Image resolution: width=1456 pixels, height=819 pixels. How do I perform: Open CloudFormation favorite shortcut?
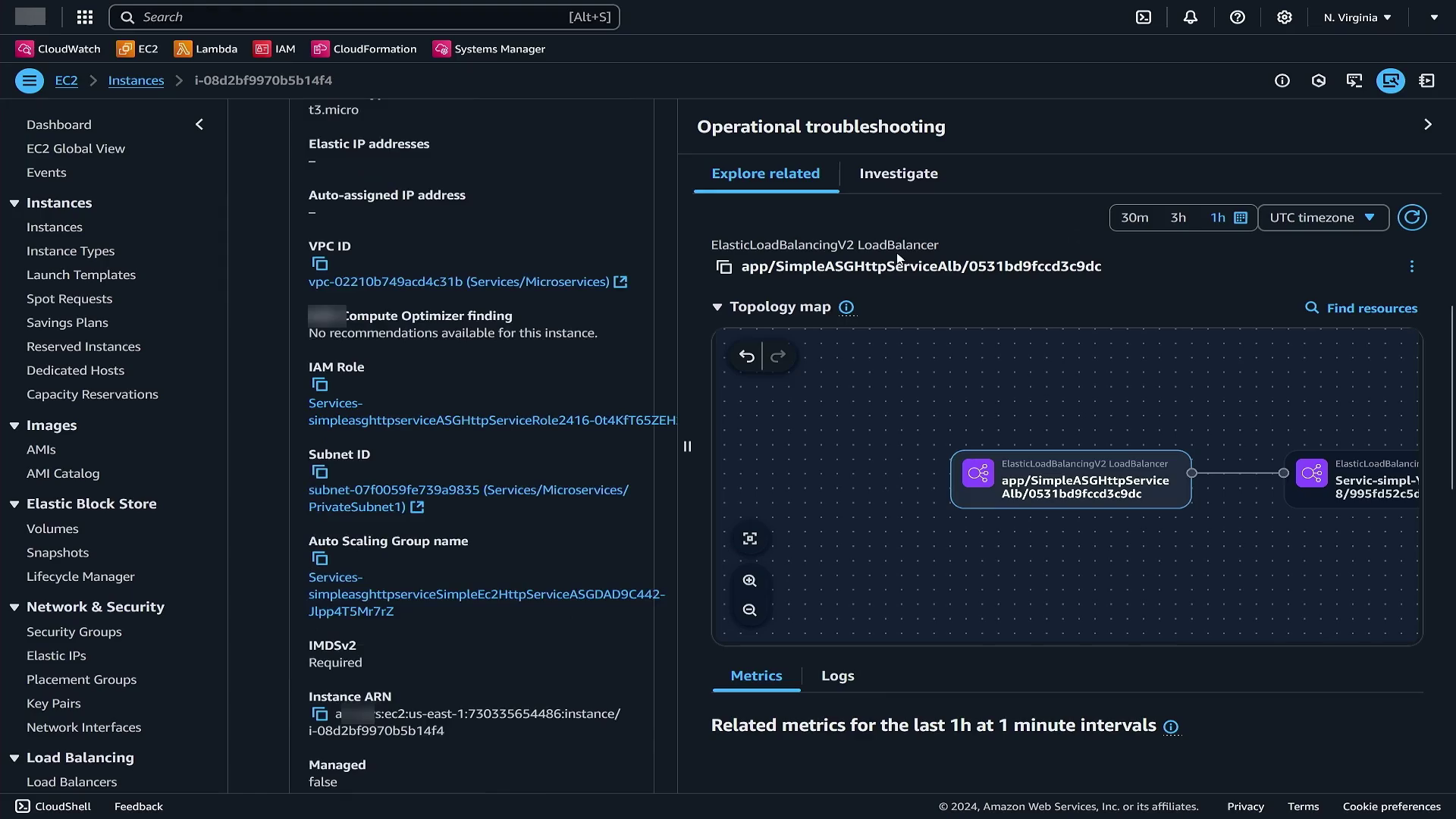[x=364, y=49]
